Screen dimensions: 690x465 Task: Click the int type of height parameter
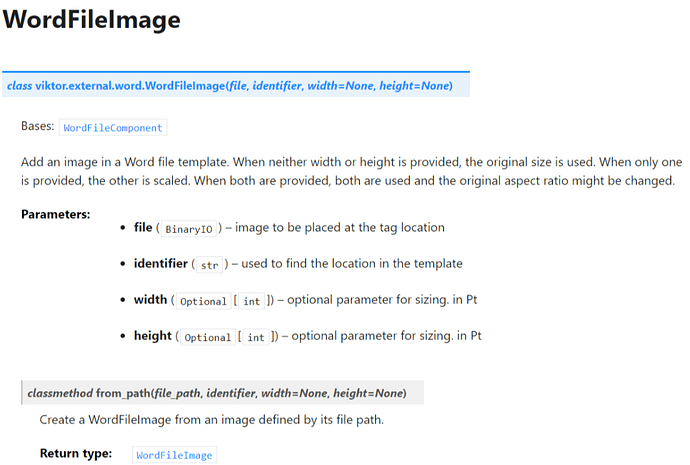[x=256, y=337]
